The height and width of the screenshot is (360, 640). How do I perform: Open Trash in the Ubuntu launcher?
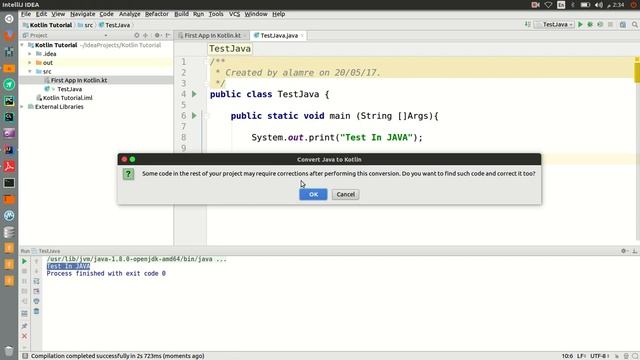tap(9, 351)
